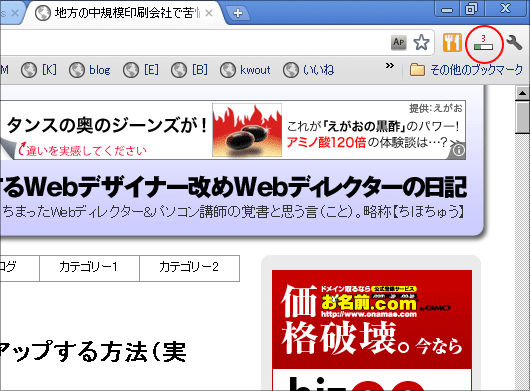Close the 地方の中規模印刷会社 tab
The height and width of the screenshot is (391, 530).
click(x=209, y=13)
